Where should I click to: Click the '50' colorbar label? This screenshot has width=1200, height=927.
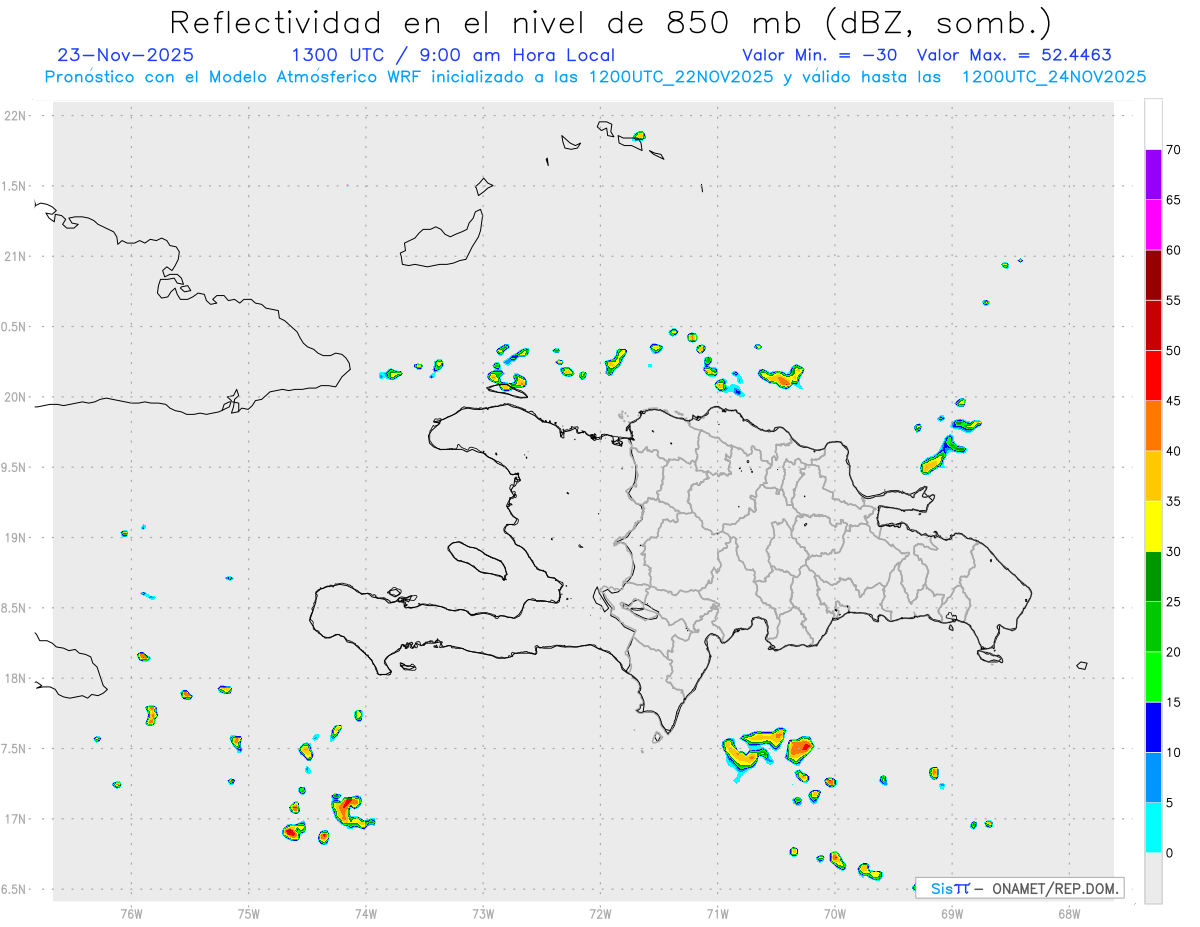(x=1173, y=351)
